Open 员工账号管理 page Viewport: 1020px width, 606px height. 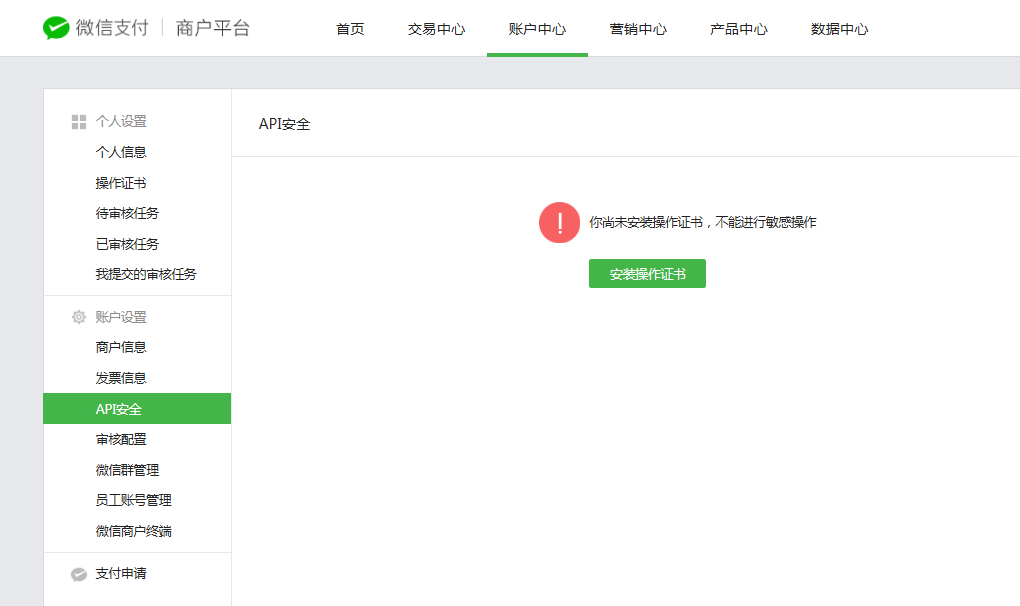pos(134,500)
